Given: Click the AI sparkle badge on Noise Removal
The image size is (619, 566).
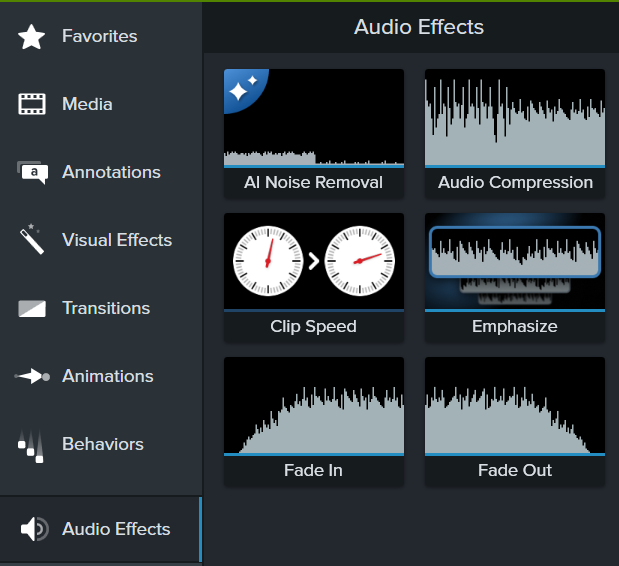Looking at the screenshot, I should [x=238, y=87].
